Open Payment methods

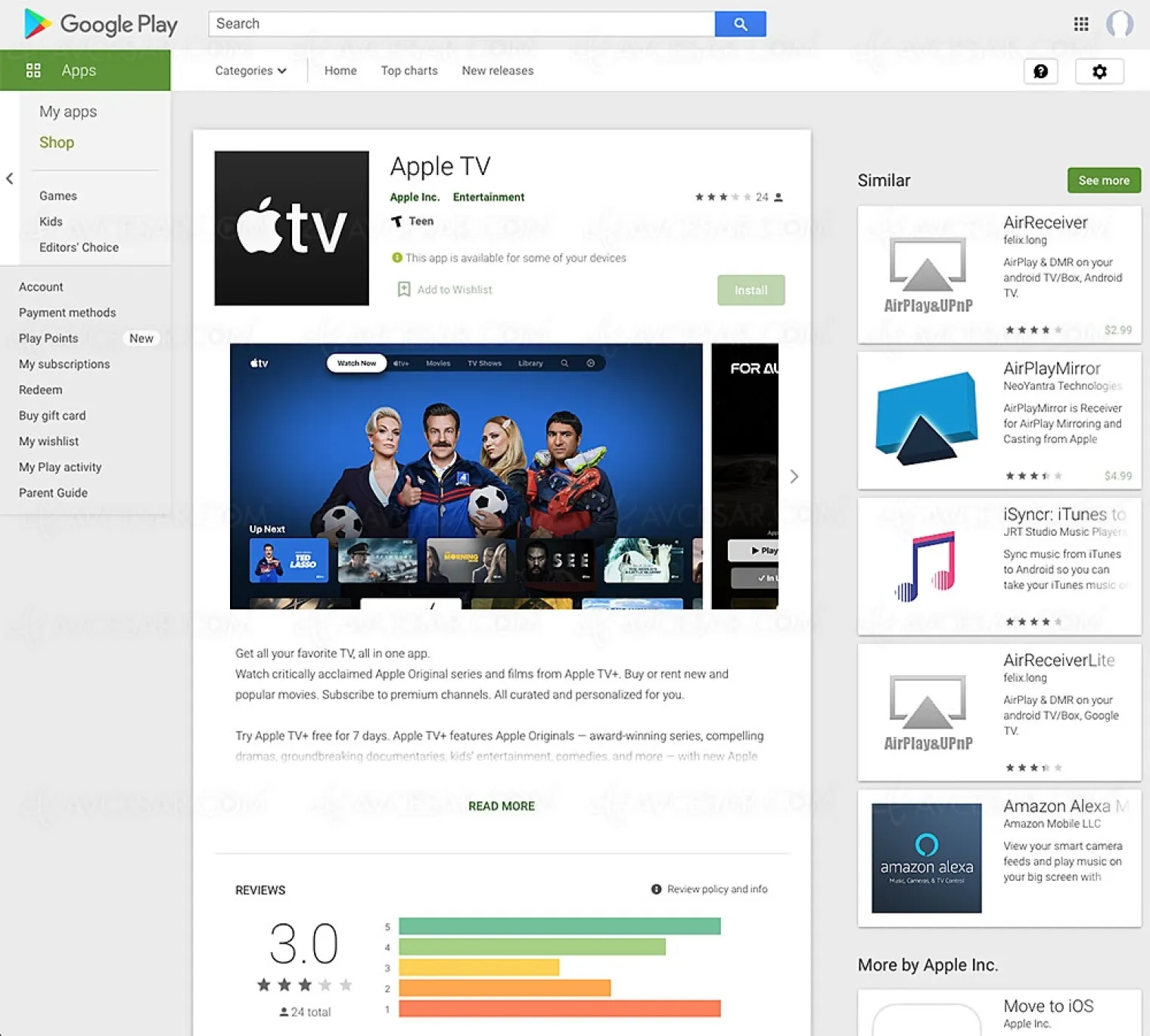[67, 313]
